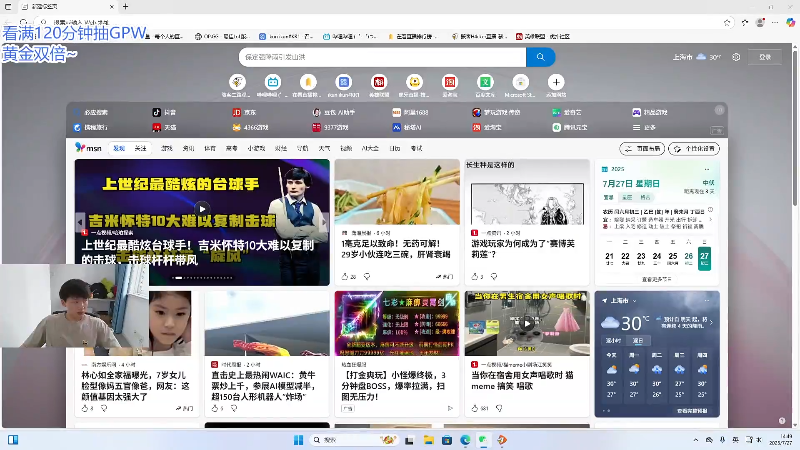800x450 pixels.
Task: Click the page layout button
Action: pyautogui.click(x=642, y=148)
